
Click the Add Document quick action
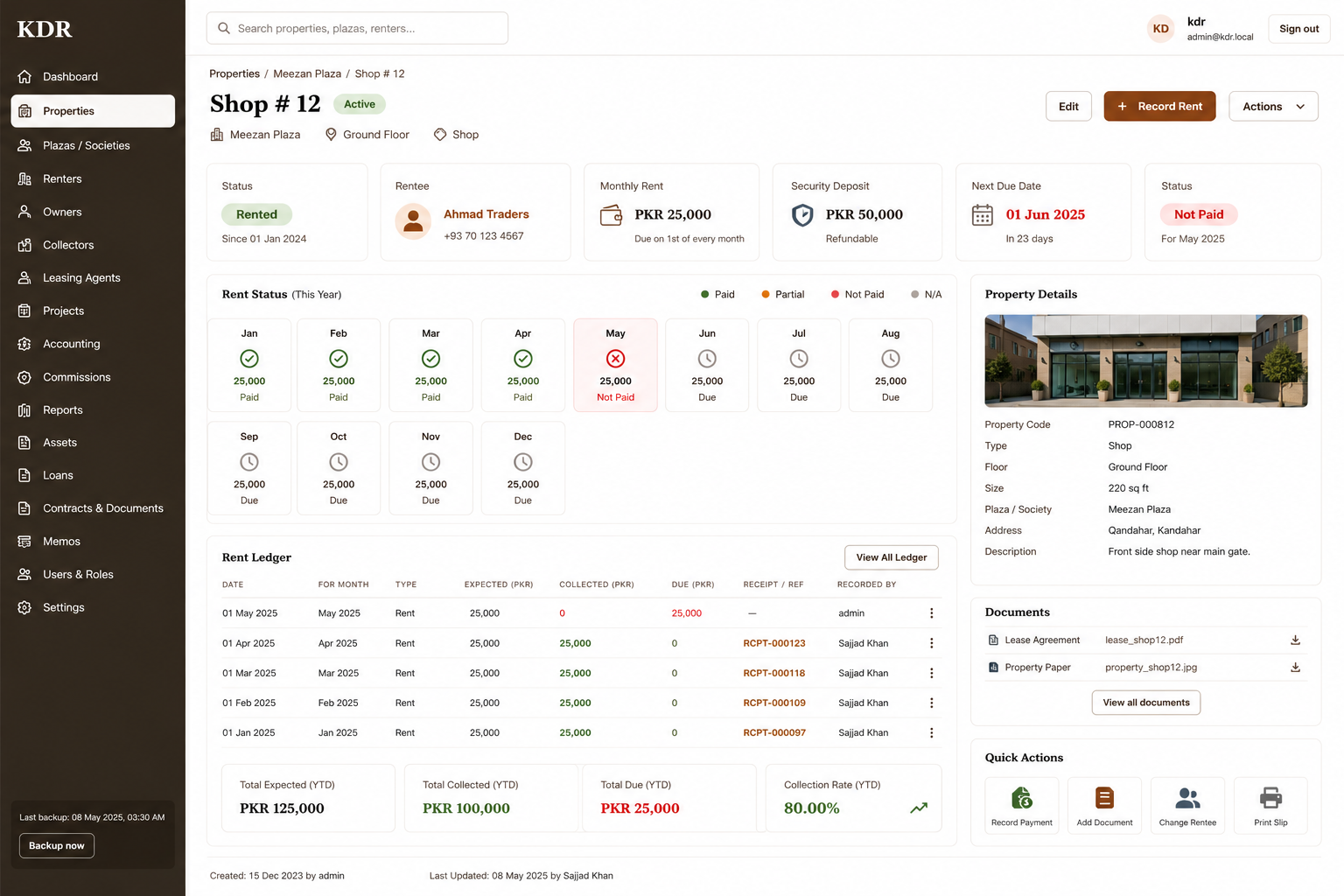[1104, 806]
